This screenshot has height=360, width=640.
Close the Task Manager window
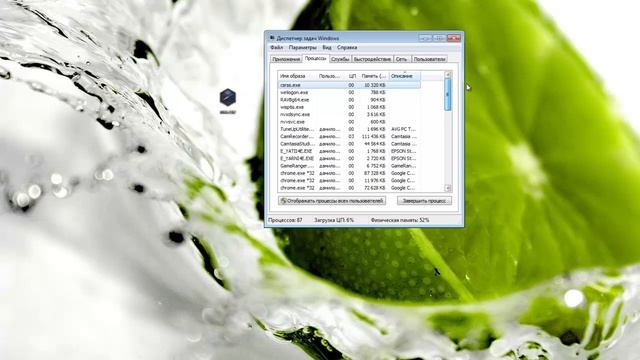453,38
